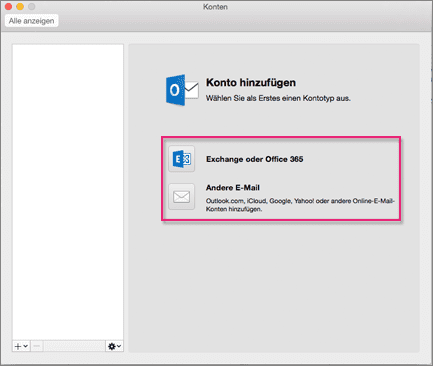Image resolution: width=433 pixels, height=366 pixels.
Task: Click the envelope icon for Andere E-Mail
Action: click(x=181, y=197)
